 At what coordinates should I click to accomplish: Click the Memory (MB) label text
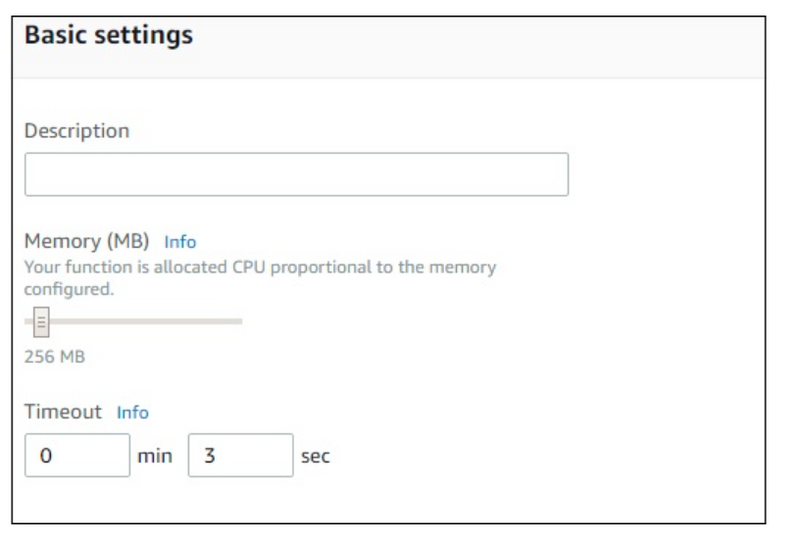pos(86,241)
